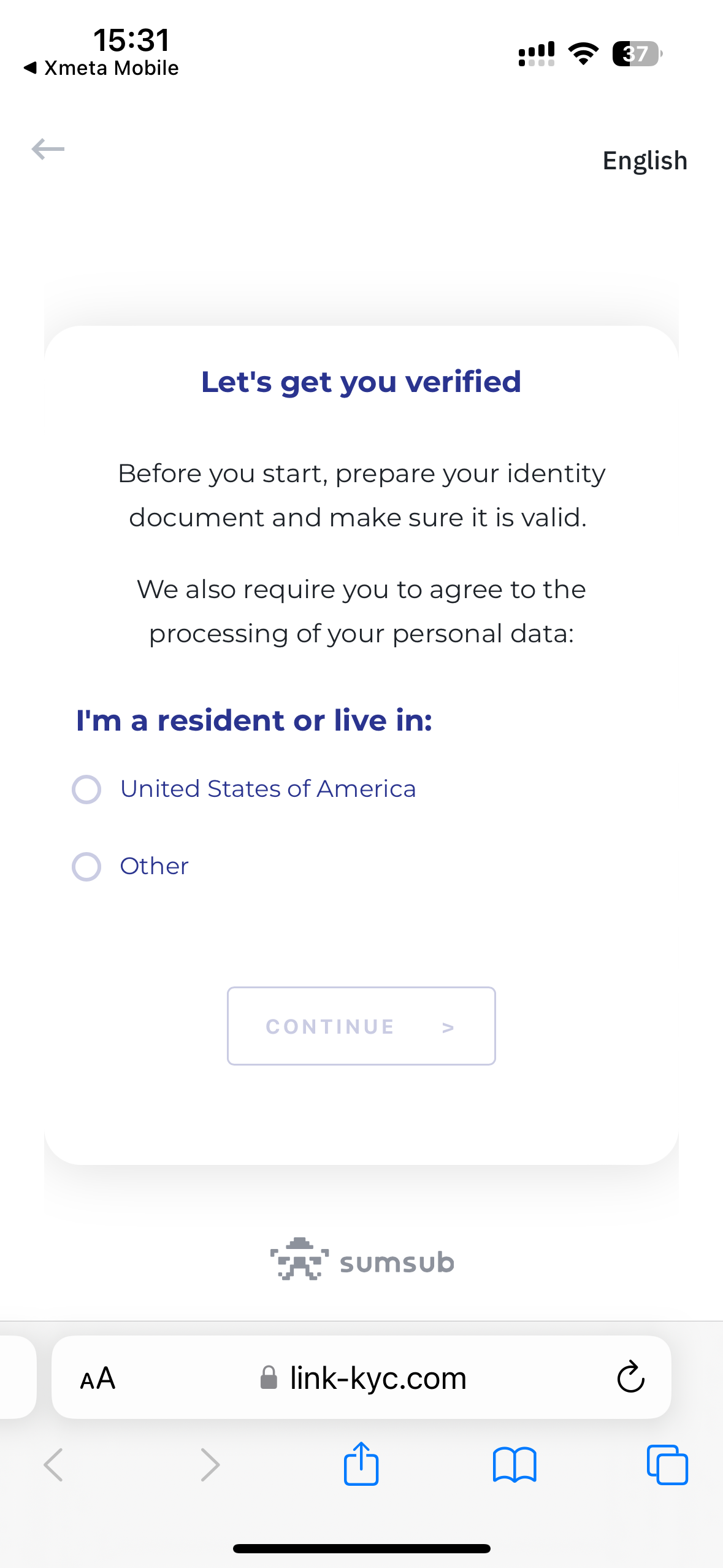Go back with Safari back chevron

coord(53,1465)
